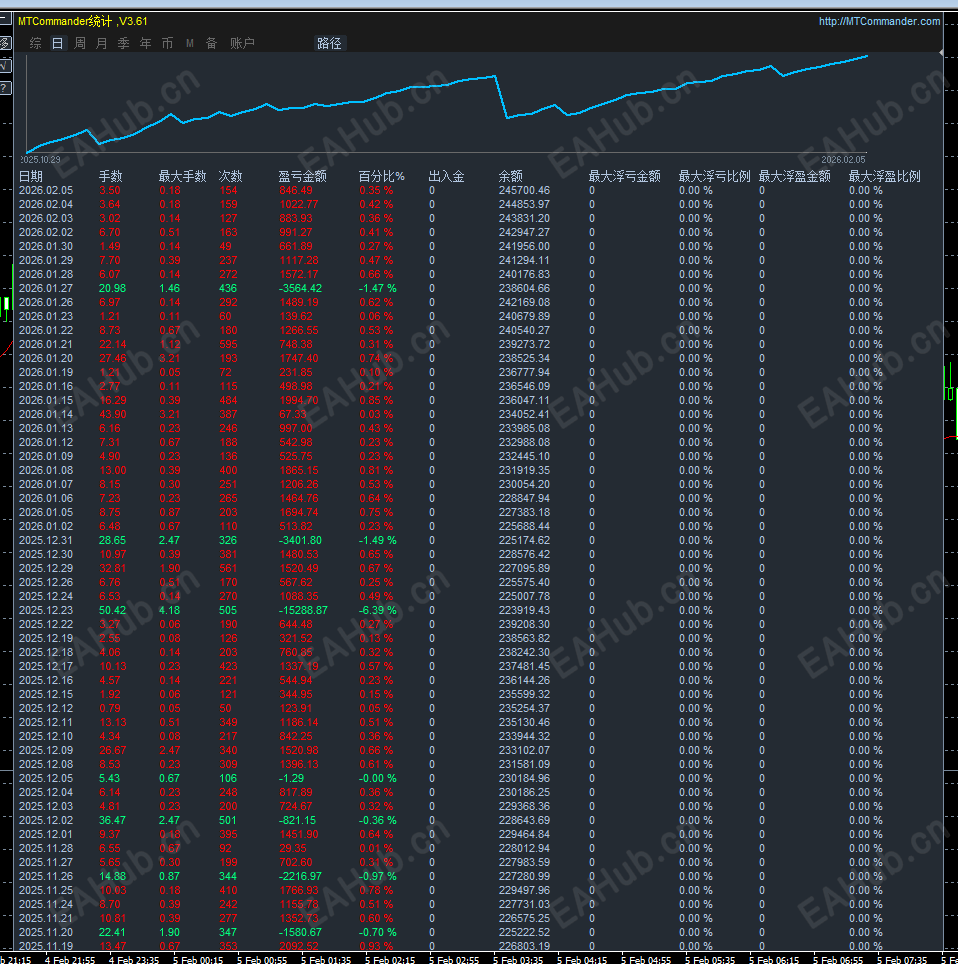Select the 季 quarterly tab
Screen dimensions: 958x964
124,43
